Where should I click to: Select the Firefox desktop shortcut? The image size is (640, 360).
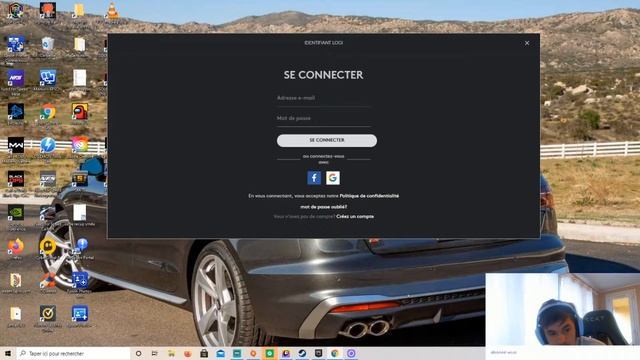(x=16, y=247)
